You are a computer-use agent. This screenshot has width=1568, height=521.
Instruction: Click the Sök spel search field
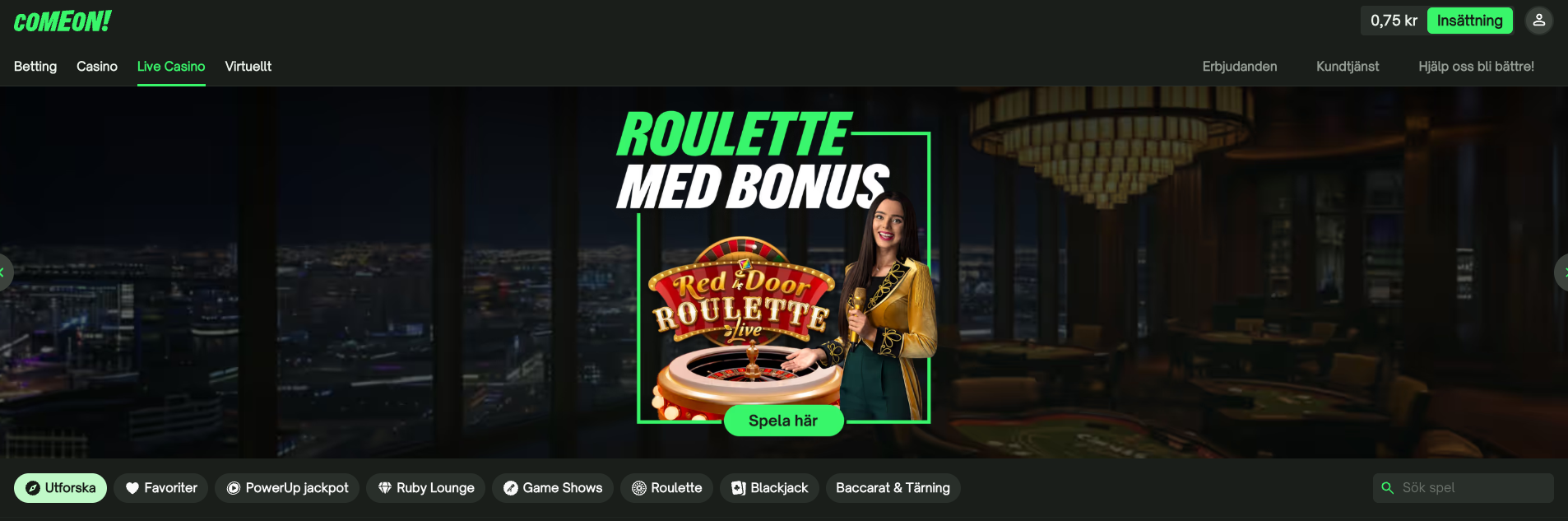[1464, 488]
